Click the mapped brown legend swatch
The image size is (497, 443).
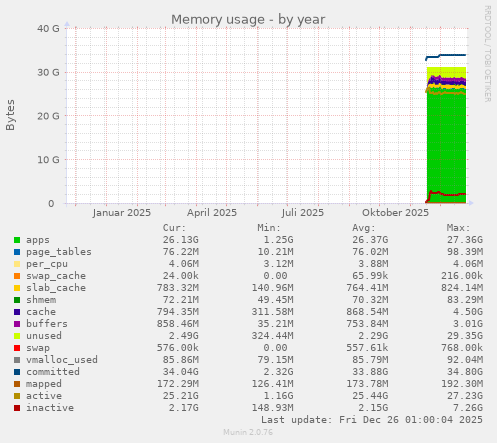pos(17,384)
